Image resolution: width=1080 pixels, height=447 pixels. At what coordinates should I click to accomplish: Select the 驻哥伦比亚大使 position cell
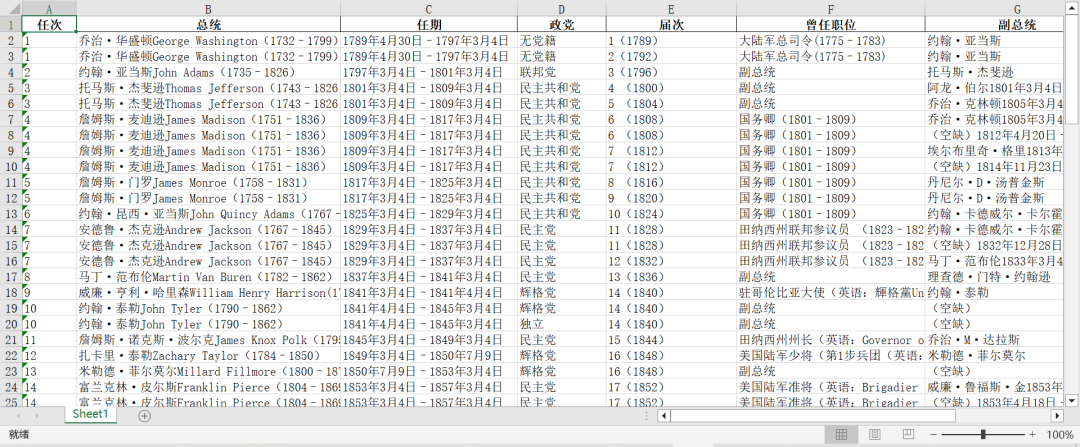coord(830,293)
